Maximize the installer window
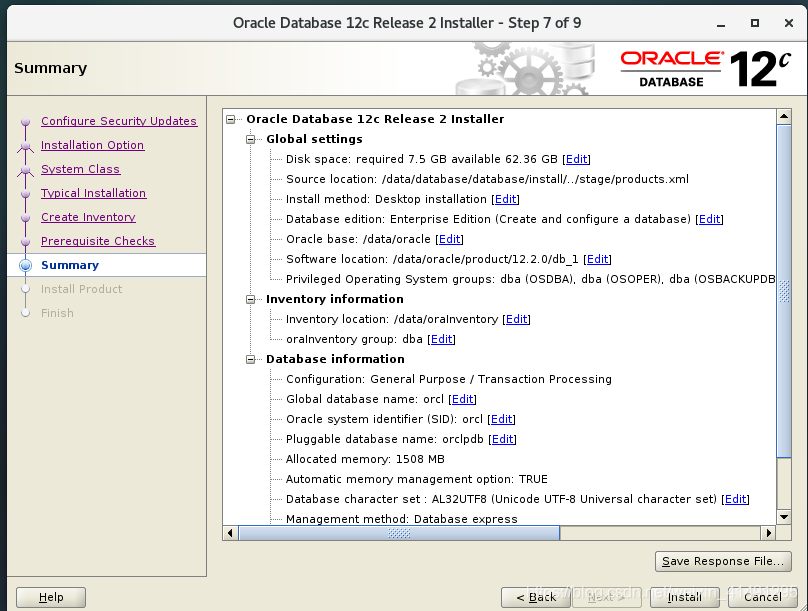Viewport: 808px width, 611px height. (755, 23)
